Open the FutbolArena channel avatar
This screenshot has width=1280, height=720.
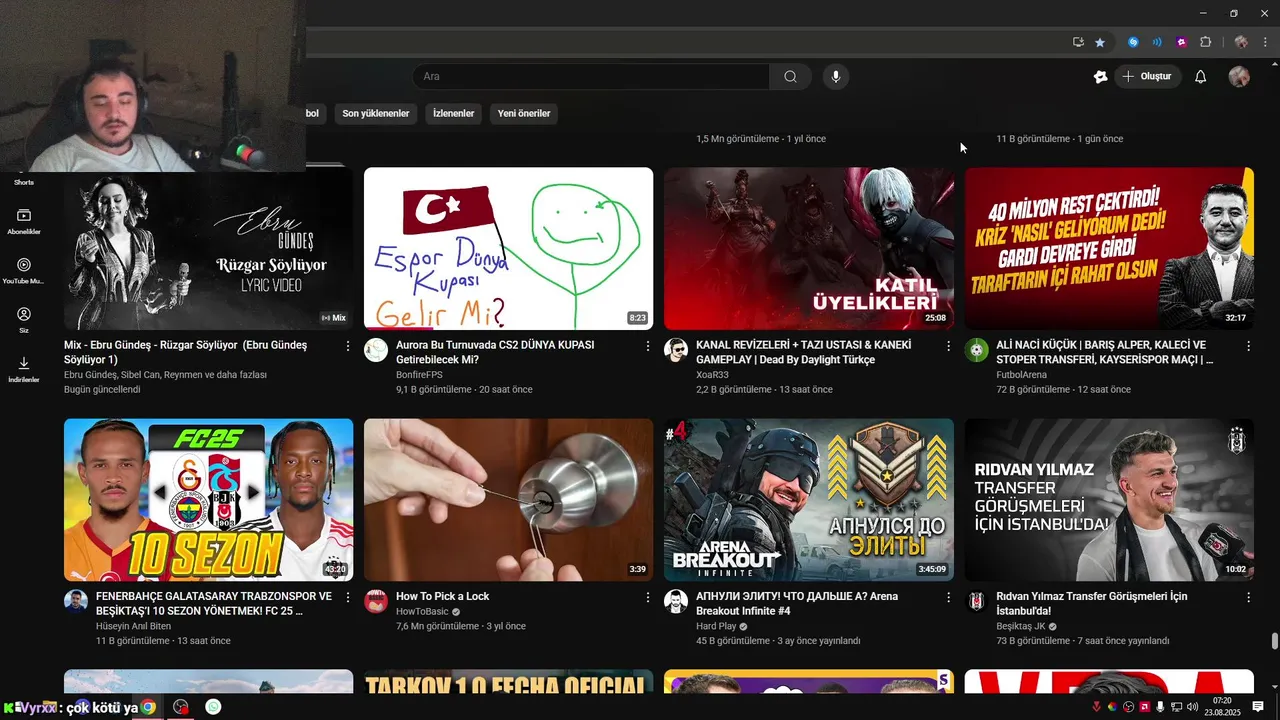coord(976,350)
